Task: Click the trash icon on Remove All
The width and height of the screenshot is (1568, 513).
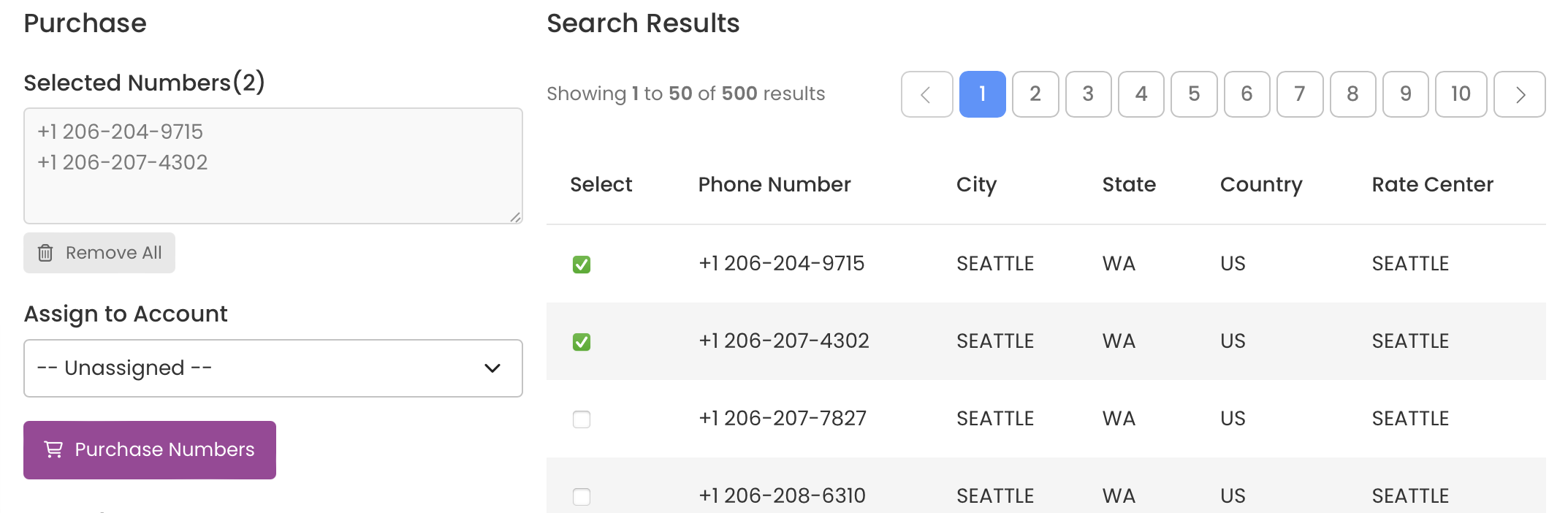Action: [45, 253]
